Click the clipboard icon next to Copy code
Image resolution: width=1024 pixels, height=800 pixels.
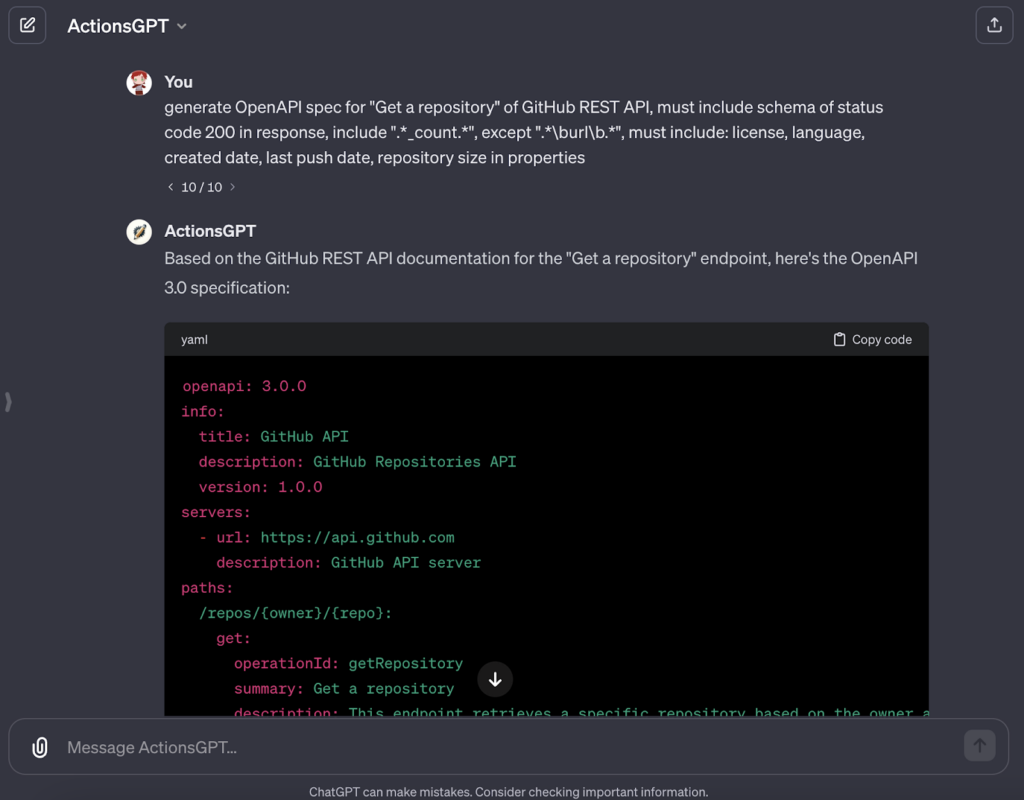(837, 339)
